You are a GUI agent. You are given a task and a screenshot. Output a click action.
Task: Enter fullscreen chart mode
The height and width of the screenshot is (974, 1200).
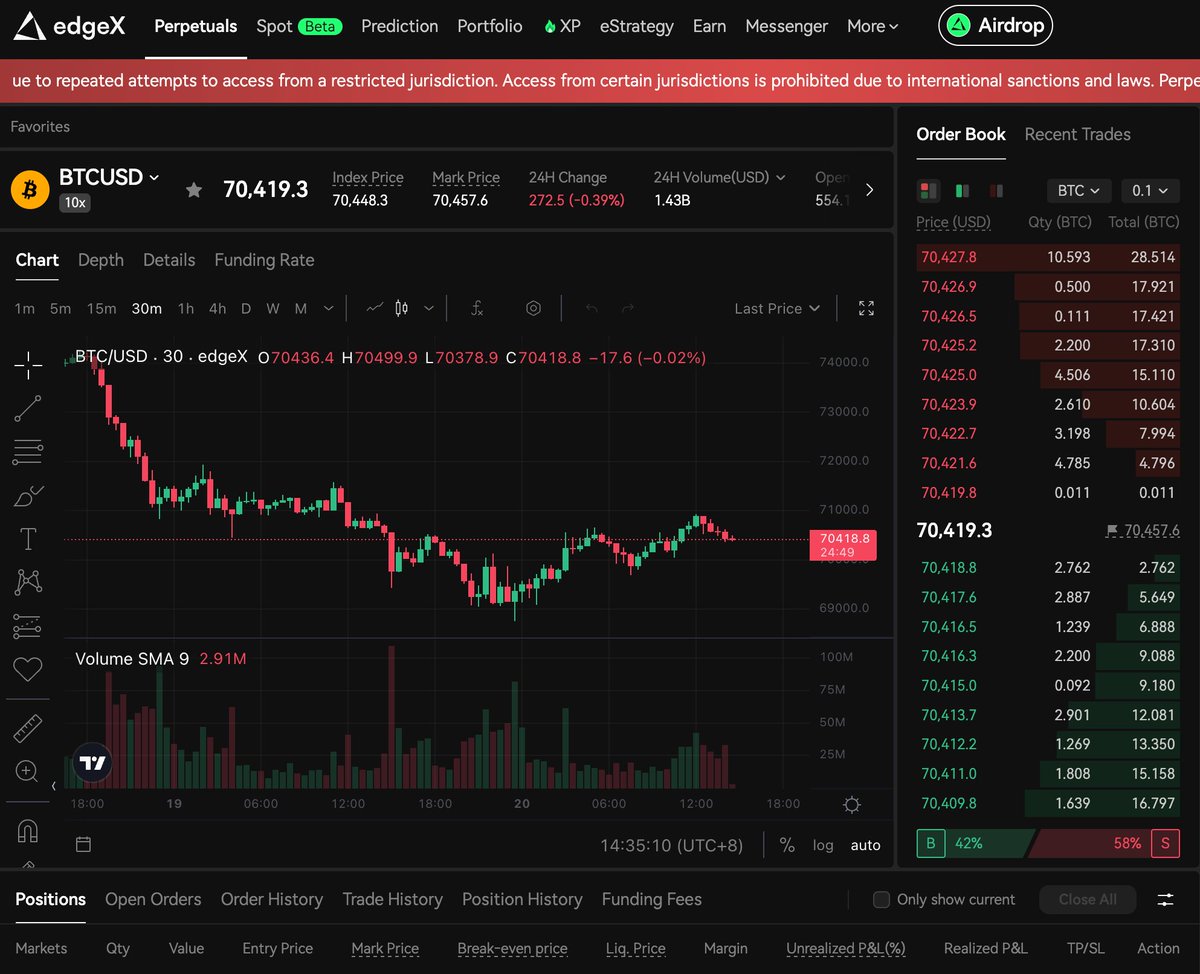pos(867,308)
